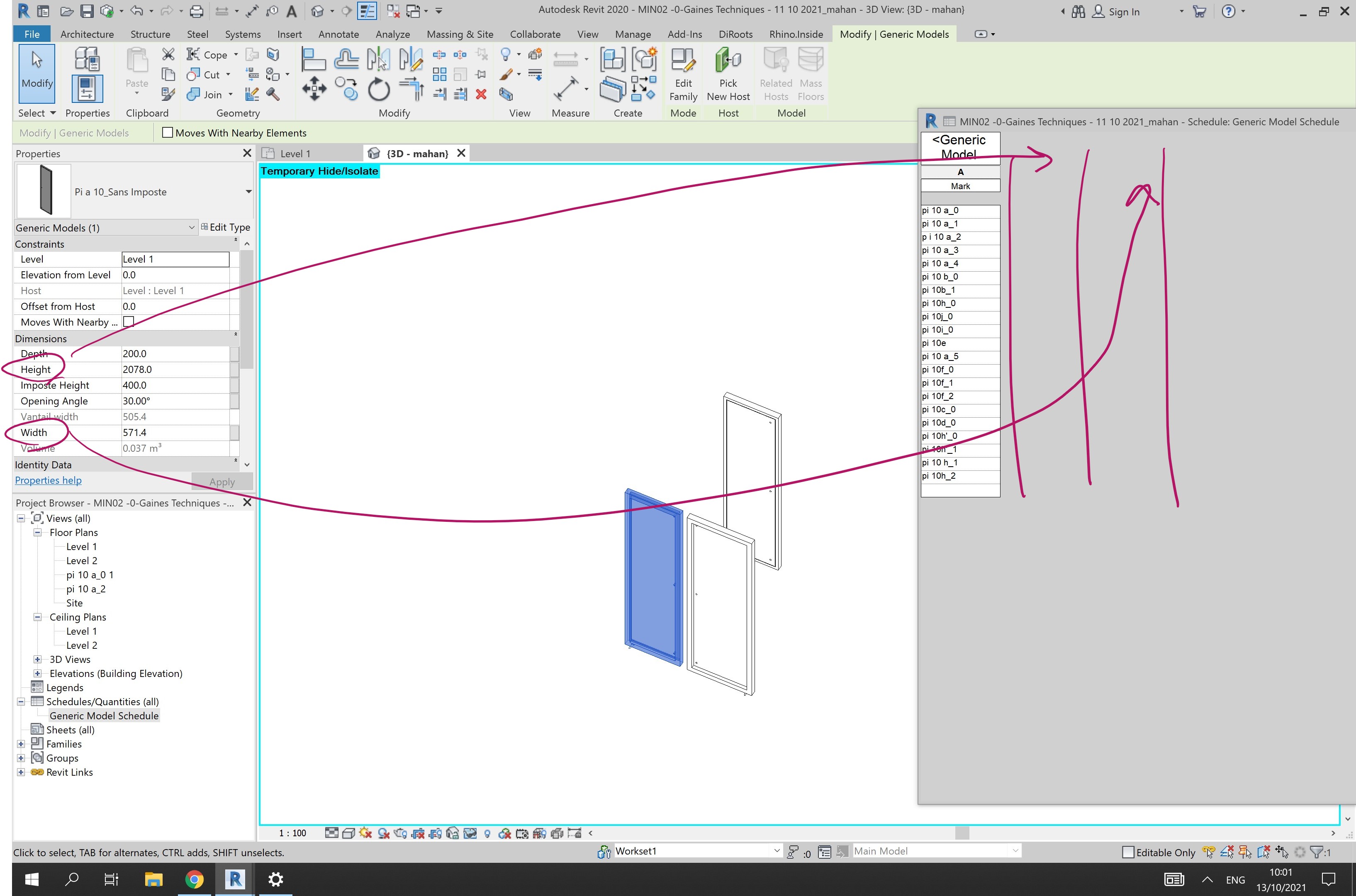This screenshot has width=1356, height=896.
Task: Click the Edit Type button
Action: click(x=226, y=227)
